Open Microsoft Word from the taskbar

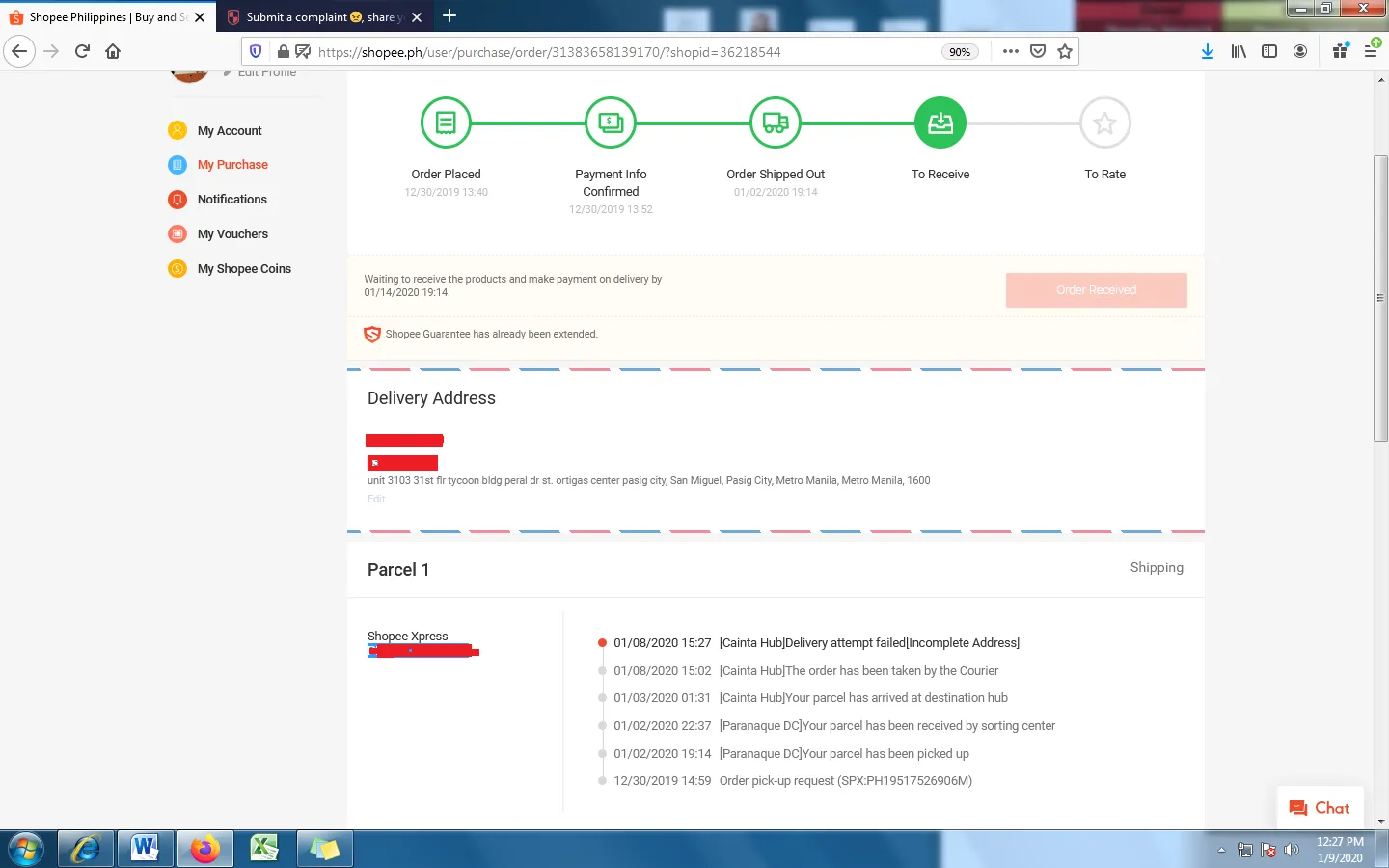coord(145,849)
